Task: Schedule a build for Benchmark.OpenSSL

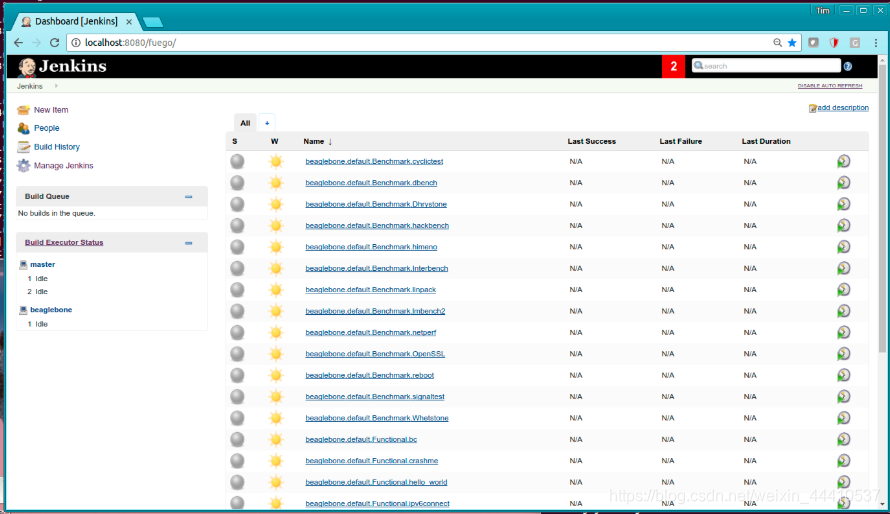Action: (843, 353)
